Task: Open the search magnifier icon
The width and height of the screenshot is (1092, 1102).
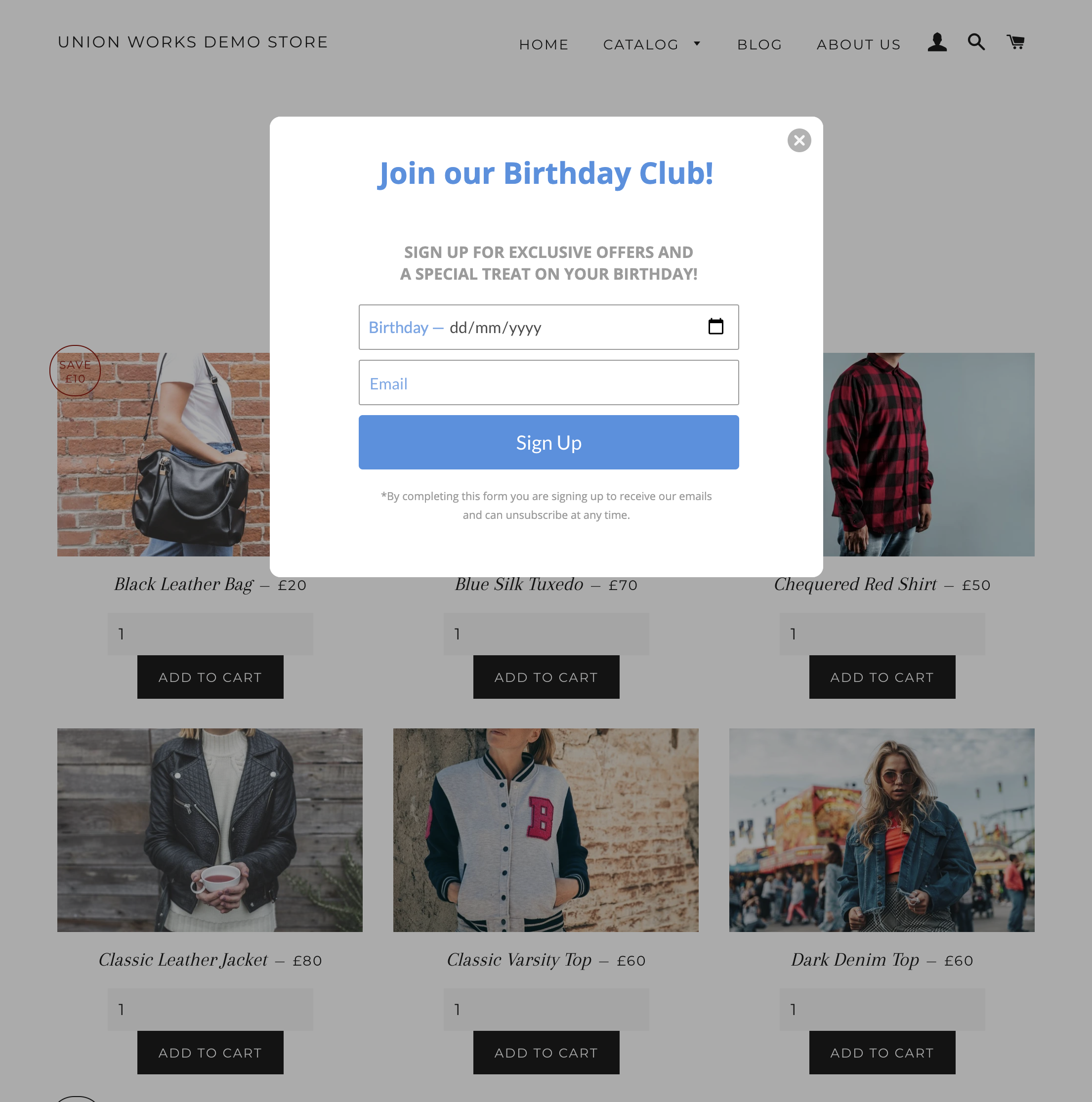Action: [x=976, y=42]
